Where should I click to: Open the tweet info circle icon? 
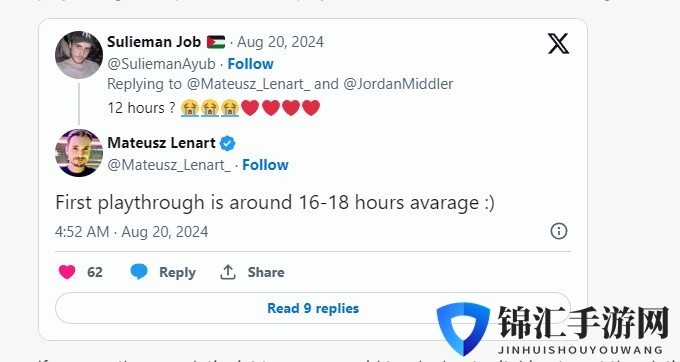point(559,231)
